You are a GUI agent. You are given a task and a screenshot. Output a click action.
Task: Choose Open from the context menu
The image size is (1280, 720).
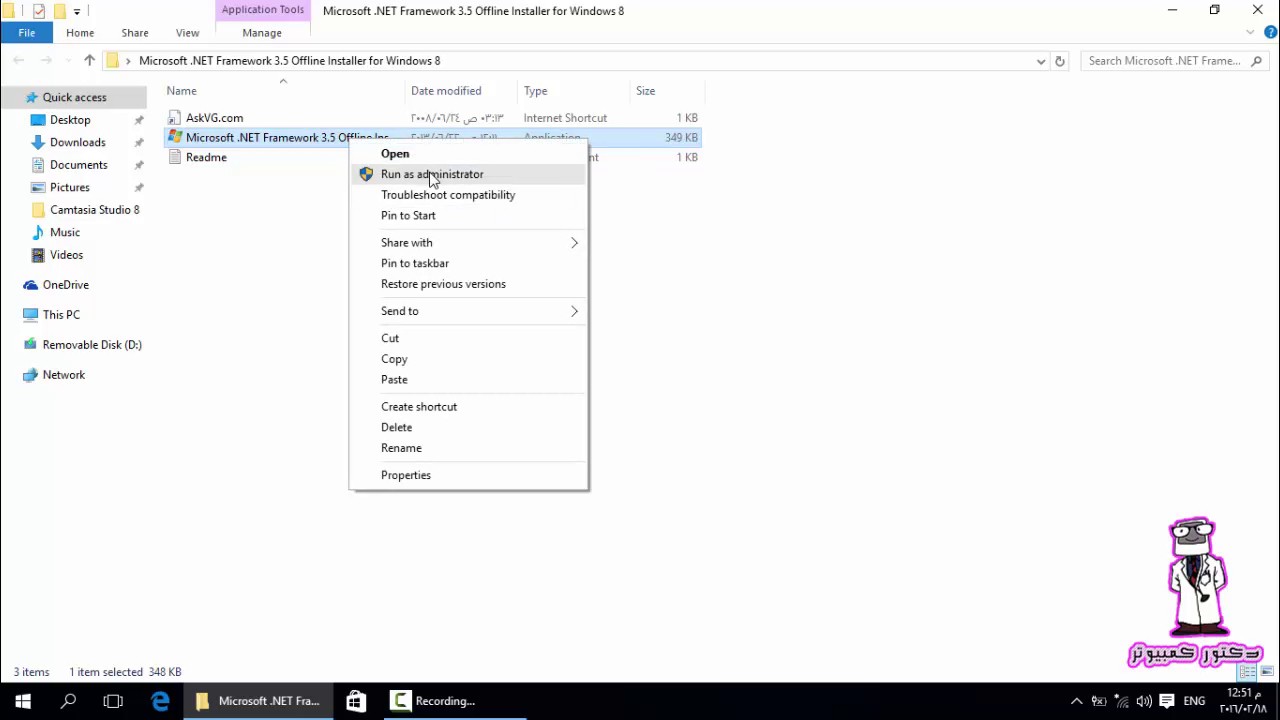click(x=468, y=154)
